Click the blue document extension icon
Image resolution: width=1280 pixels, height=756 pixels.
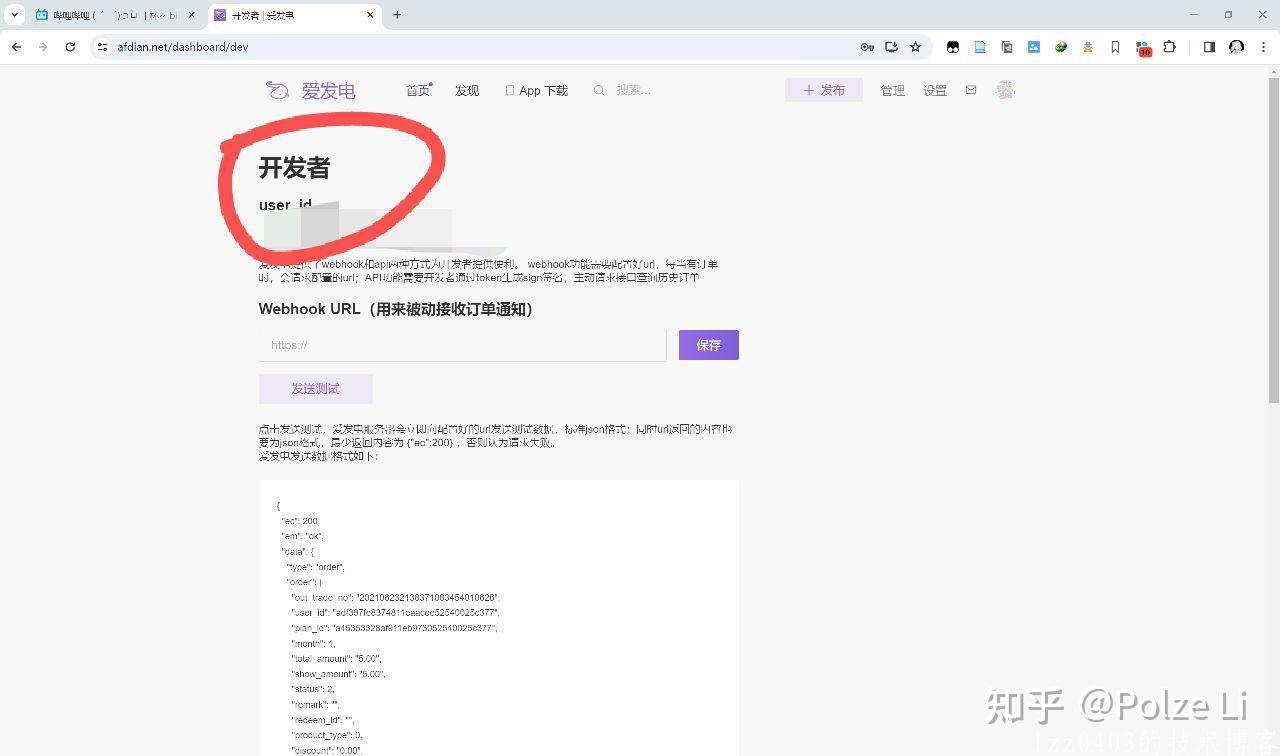click(980, 47)
